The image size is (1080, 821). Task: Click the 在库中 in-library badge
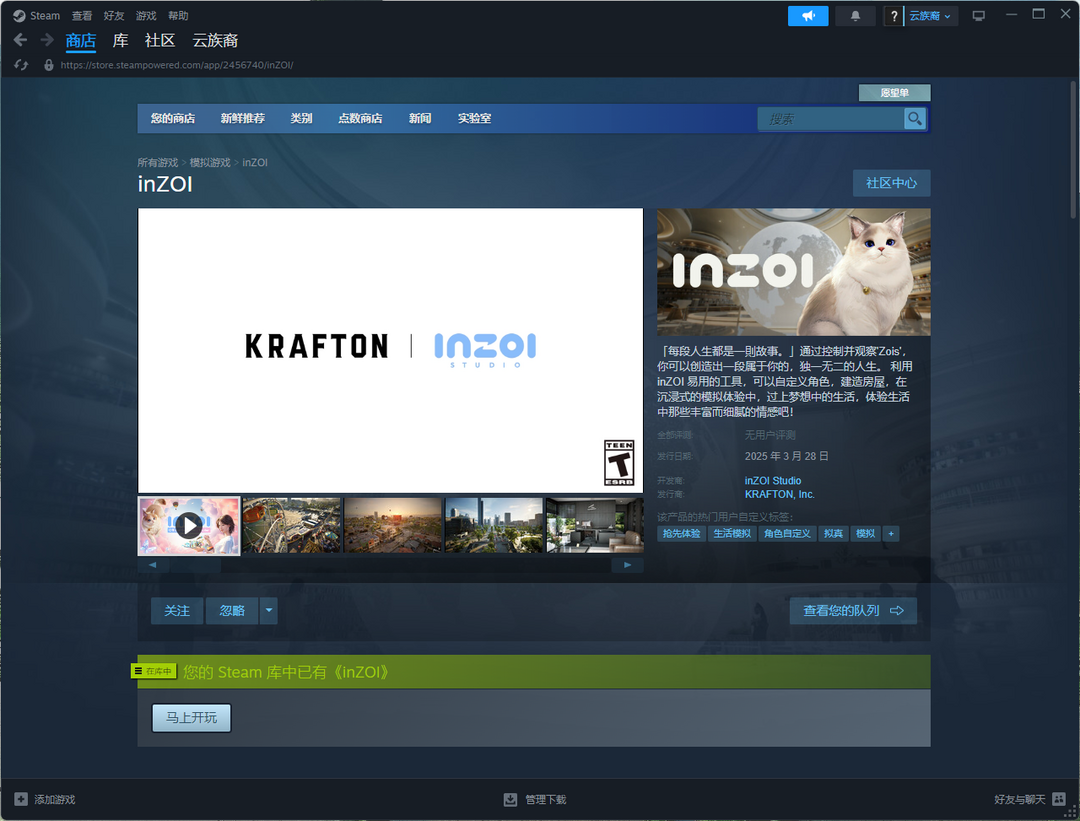click(154, 671)
